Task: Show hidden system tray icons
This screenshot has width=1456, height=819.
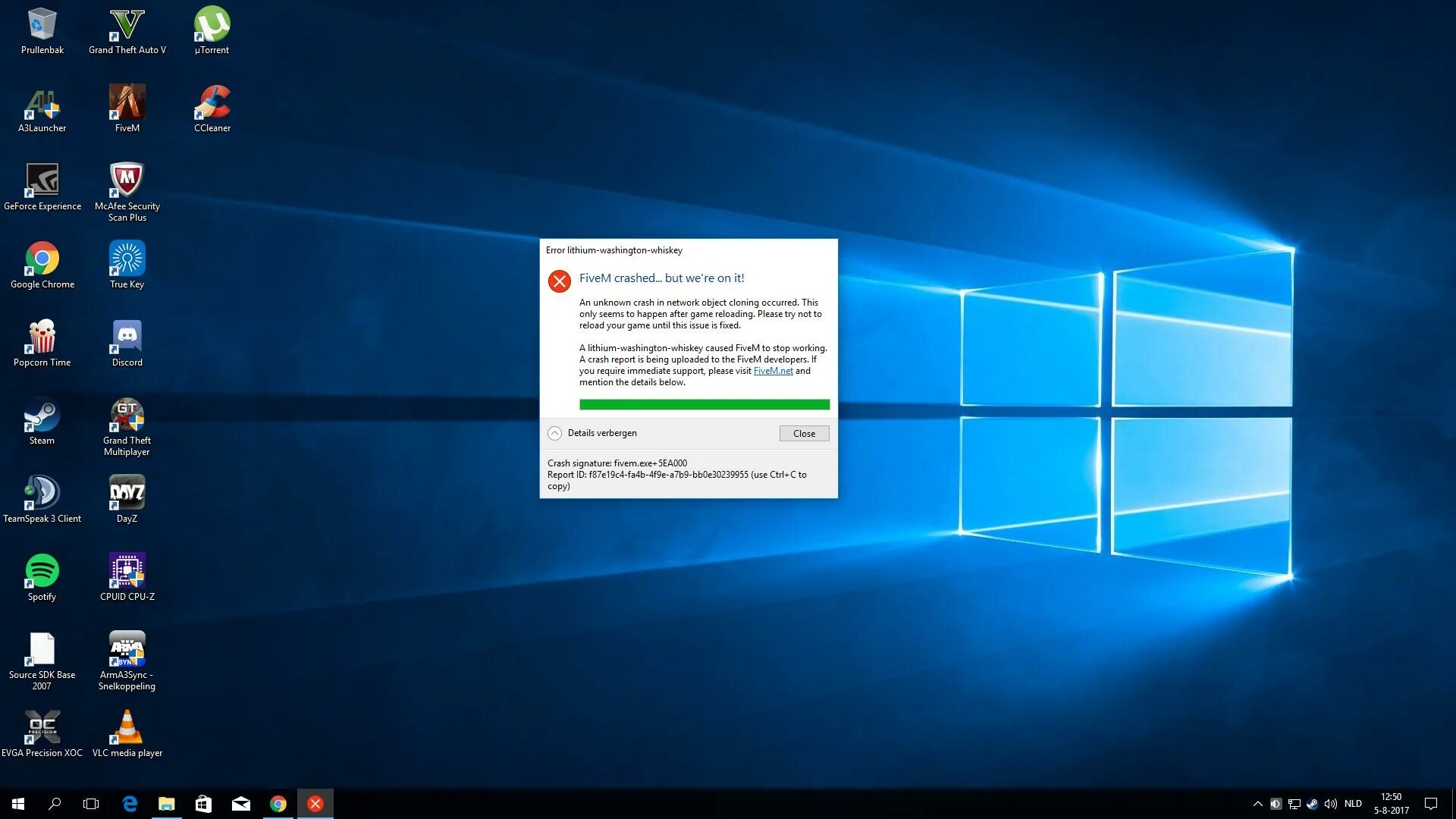Action: pos(1257,804)
